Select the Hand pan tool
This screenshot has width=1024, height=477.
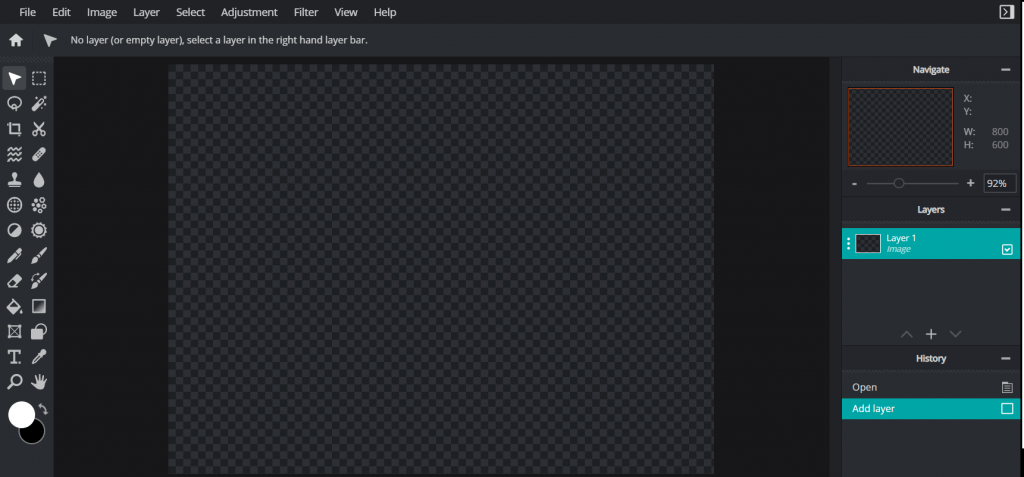(39, 382)
